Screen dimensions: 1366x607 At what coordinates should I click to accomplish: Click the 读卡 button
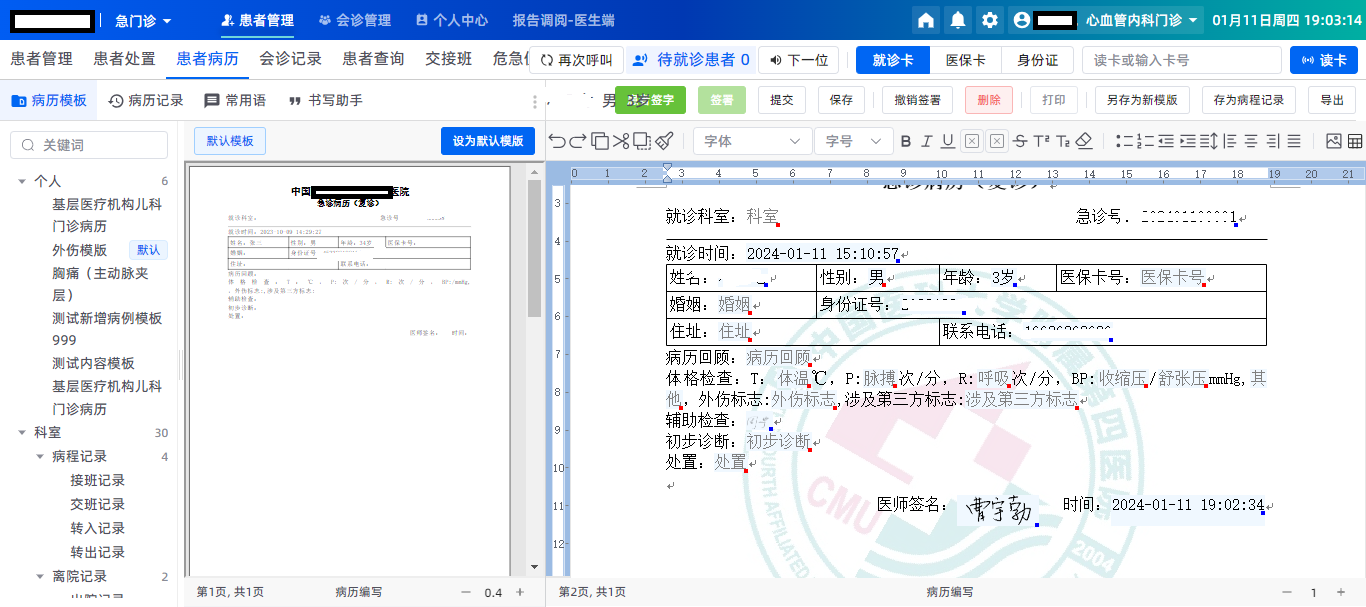(1324, 60)
